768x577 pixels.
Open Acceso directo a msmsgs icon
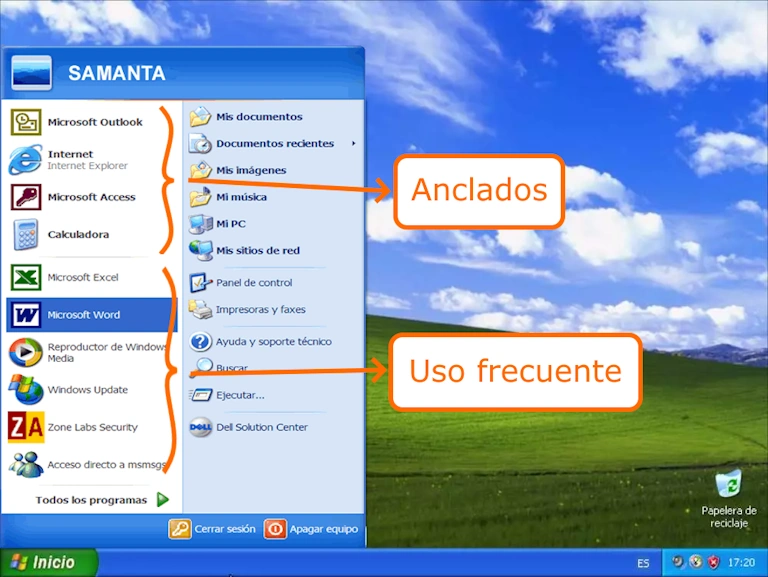click(x=25, y=464)
